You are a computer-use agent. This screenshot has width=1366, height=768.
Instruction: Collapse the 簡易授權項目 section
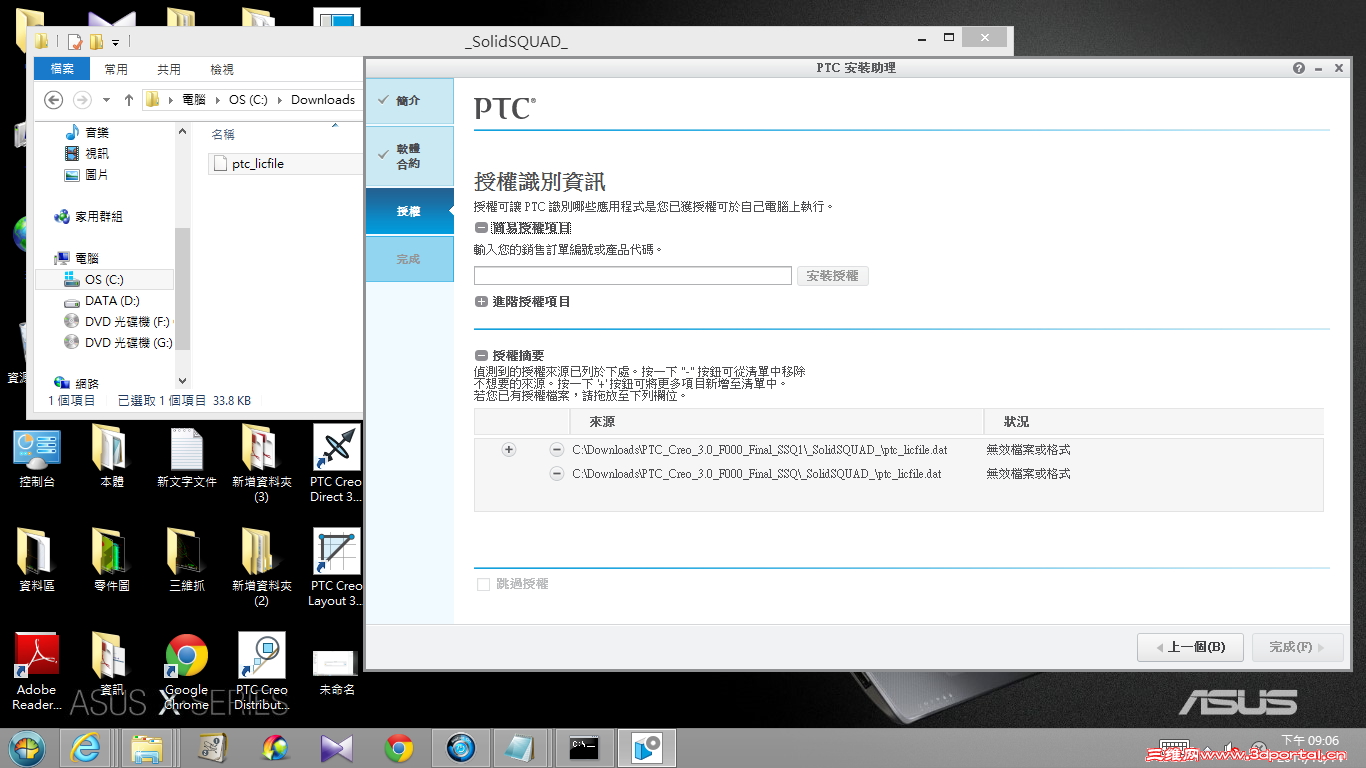[x=482, y=228]
